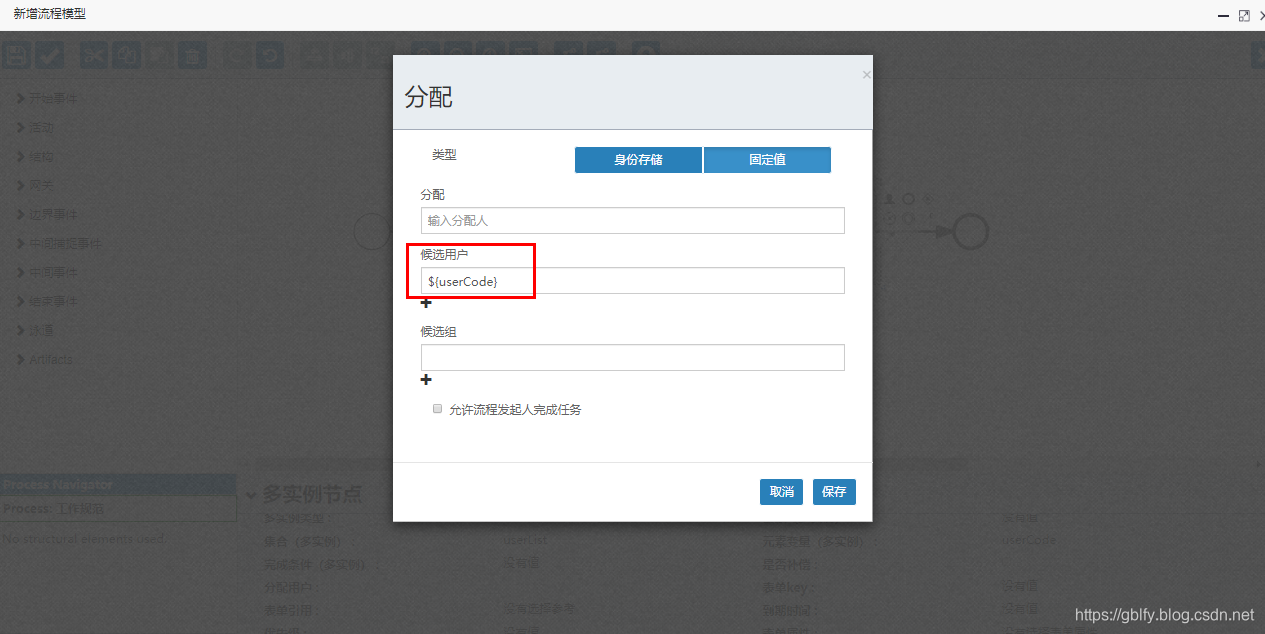Click the ${userCode} candidate user field
The width and height of the screenshot is (1265, 634).
470,281
